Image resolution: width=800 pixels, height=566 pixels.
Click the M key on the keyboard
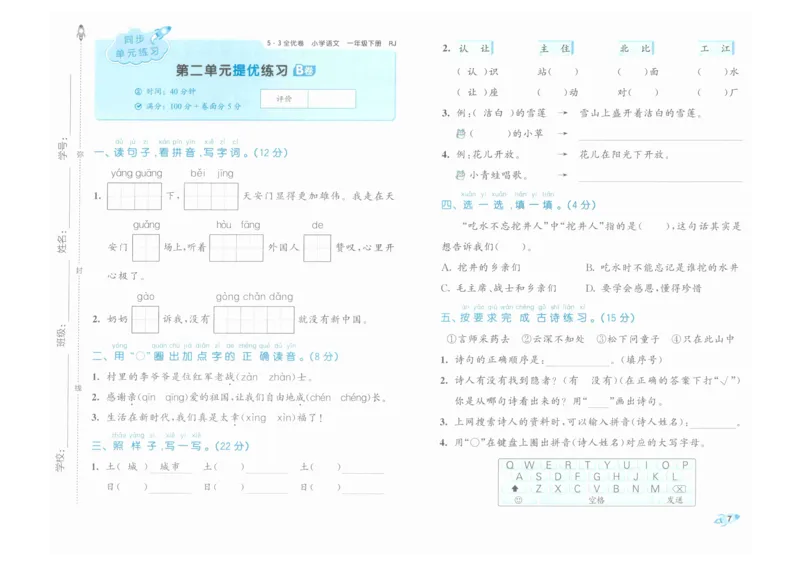coord(655,488)
